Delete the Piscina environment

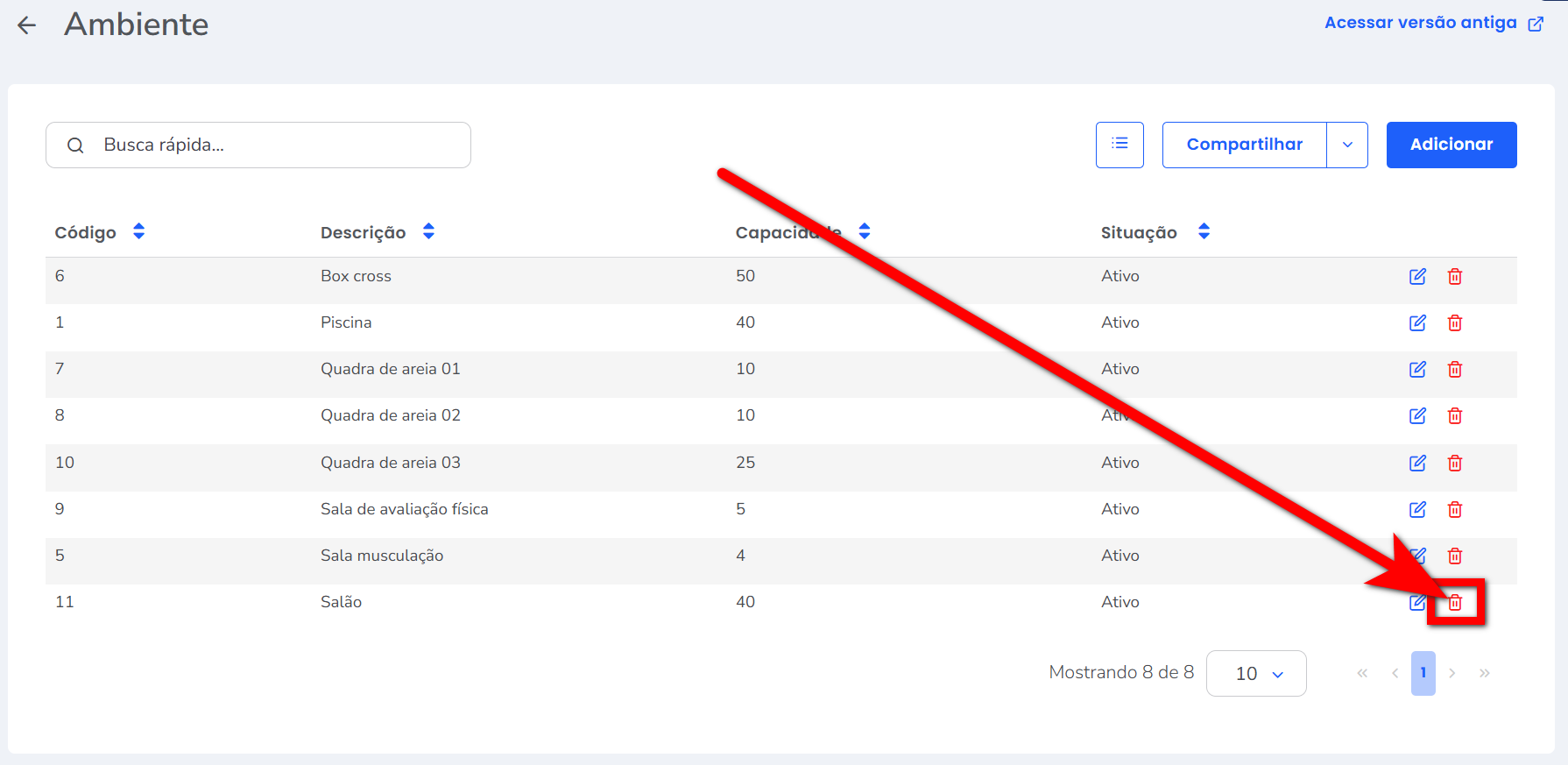[x=1455, y=323]
